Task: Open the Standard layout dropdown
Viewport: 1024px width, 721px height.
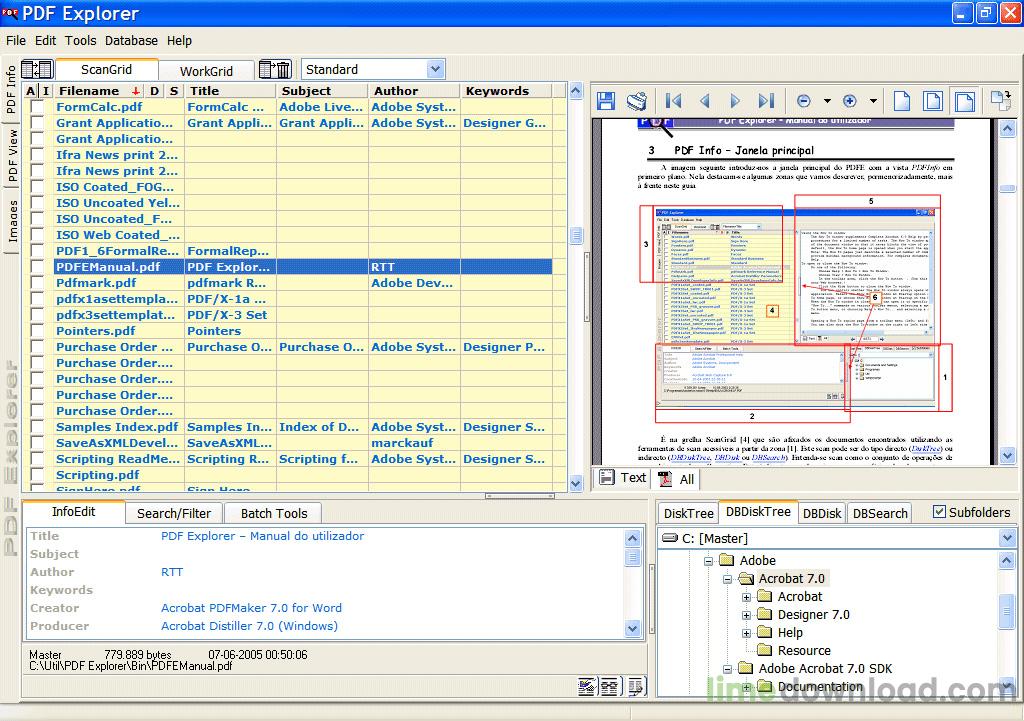Action: coord(435,69)
